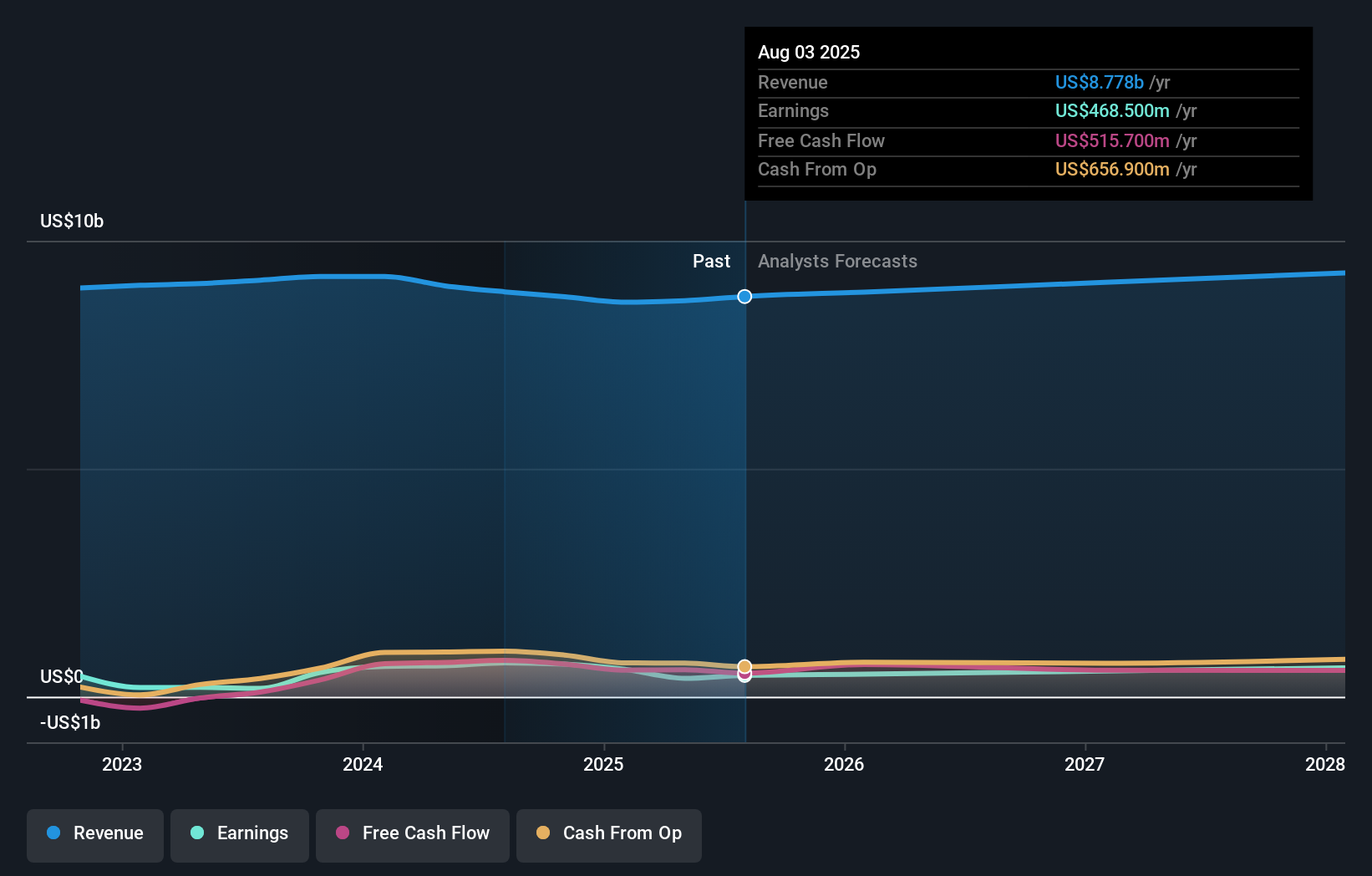Click the 2027 x-axis label
This screenshot has height=876, width=1372.
click(1085, 764)
